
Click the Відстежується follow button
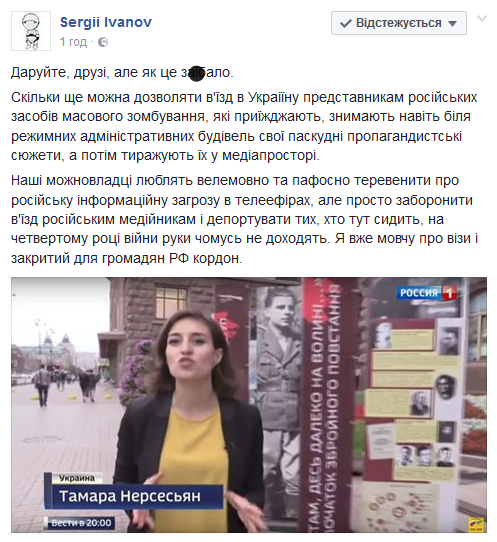click(x=399, y=23)
